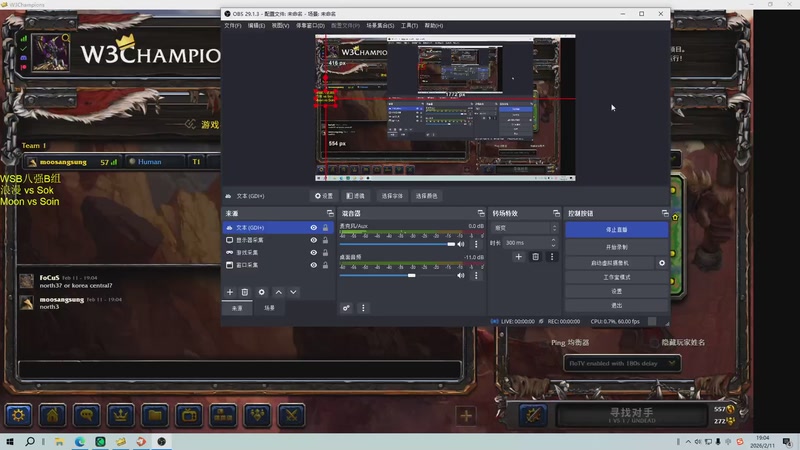The width and height of the screenshot is (800, 450).
Task: Click the 退出 button
Action: (616, 306)
